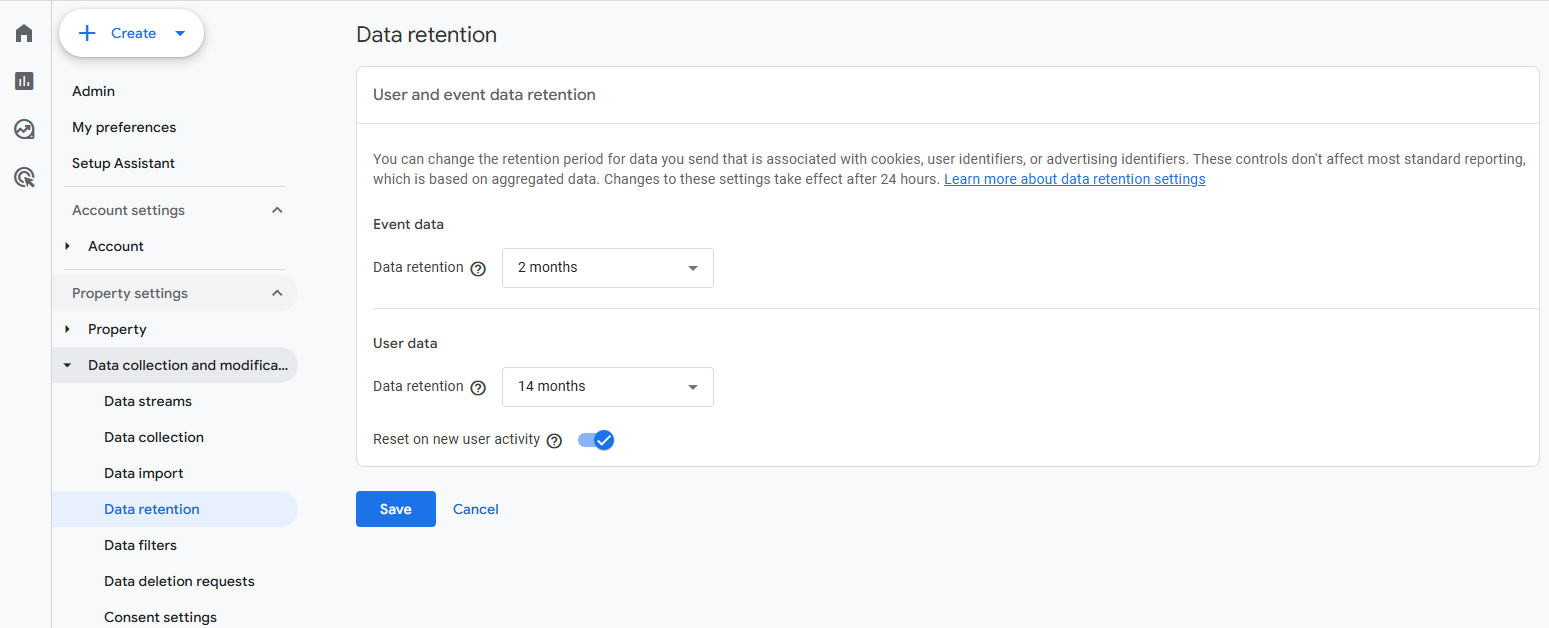
Task: Click the Save button
Action: [x=396, y=509]
